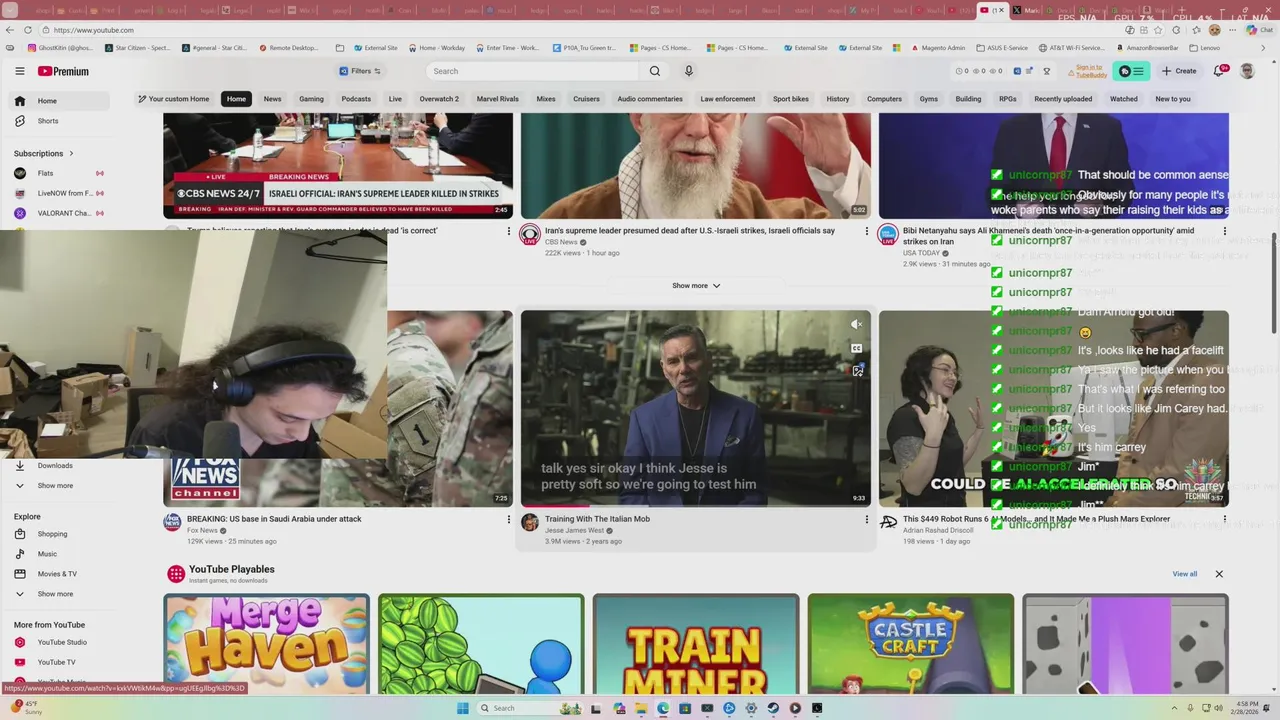Viewport: 1280px width, 720px height.
Task: Start a search with the magnifier icon
Action: click(x=655, y=71)
